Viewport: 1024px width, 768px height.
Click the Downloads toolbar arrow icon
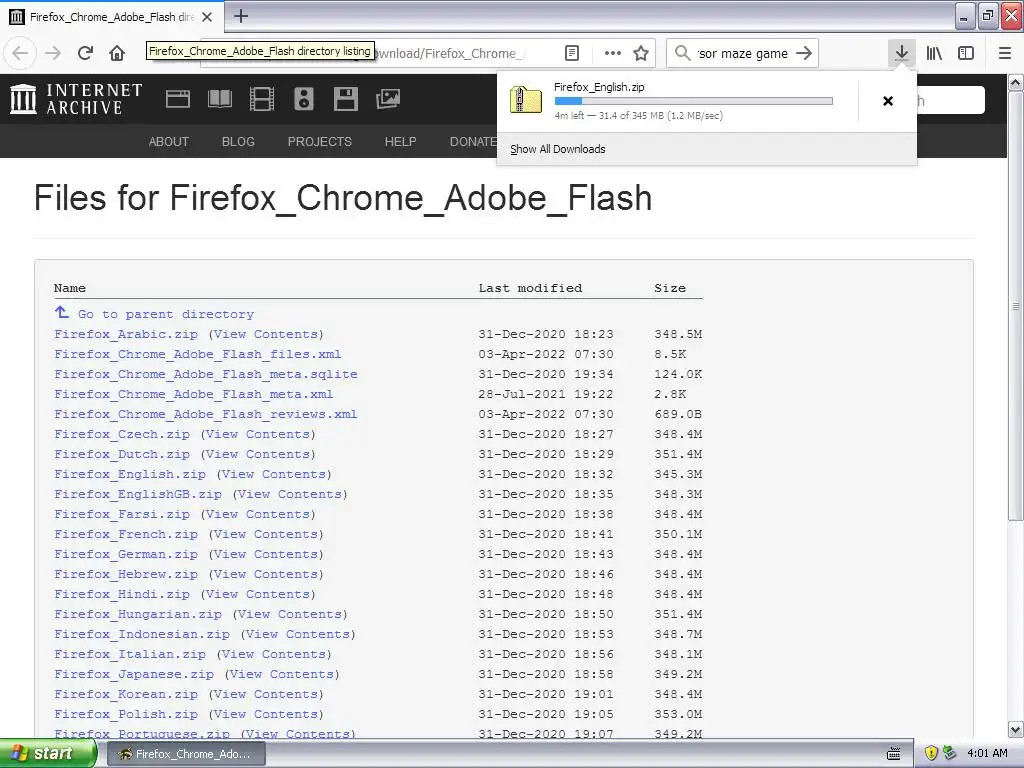click(x=901, y=53)
